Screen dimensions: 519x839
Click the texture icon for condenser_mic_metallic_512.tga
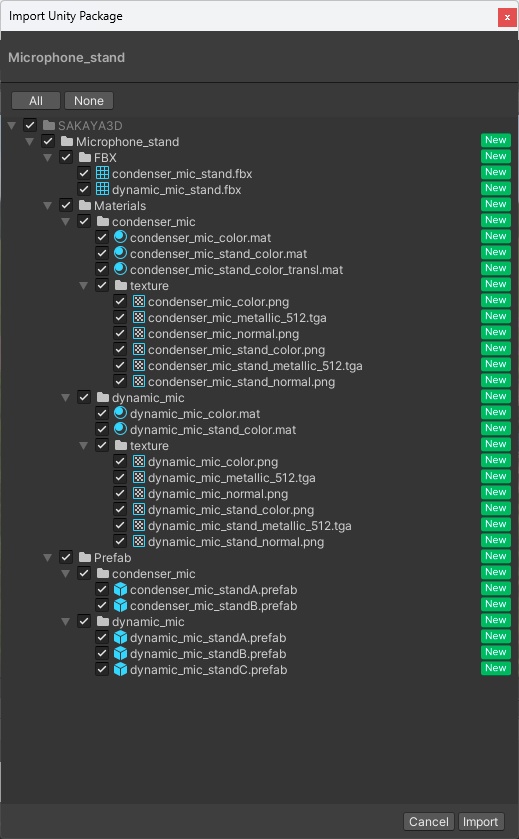pos(139,317)
